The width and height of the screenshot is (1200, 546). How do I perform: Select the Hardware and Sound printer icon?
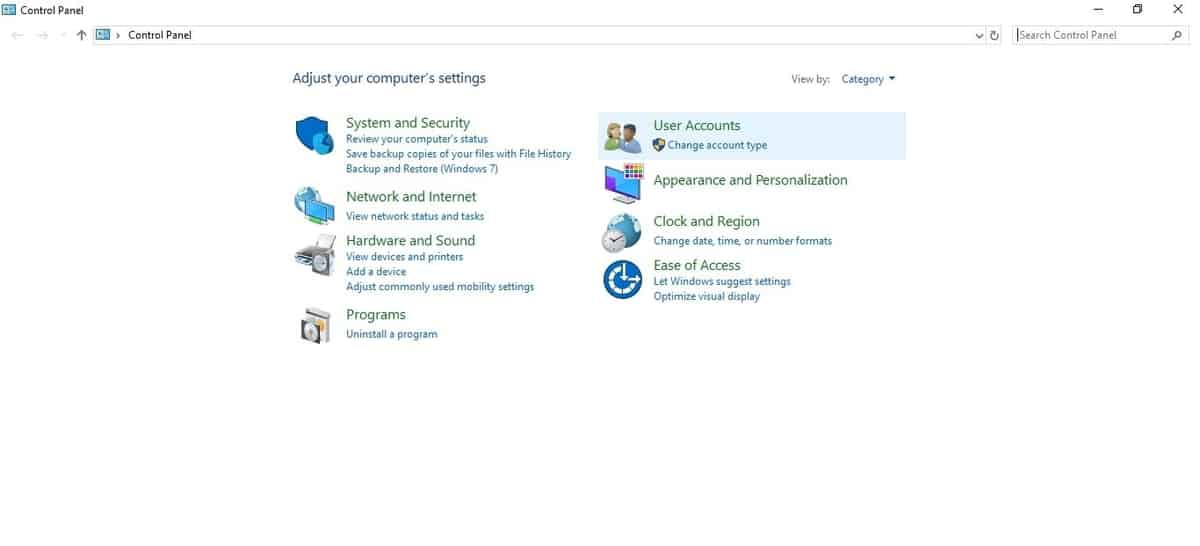click(x=314, y=255)
